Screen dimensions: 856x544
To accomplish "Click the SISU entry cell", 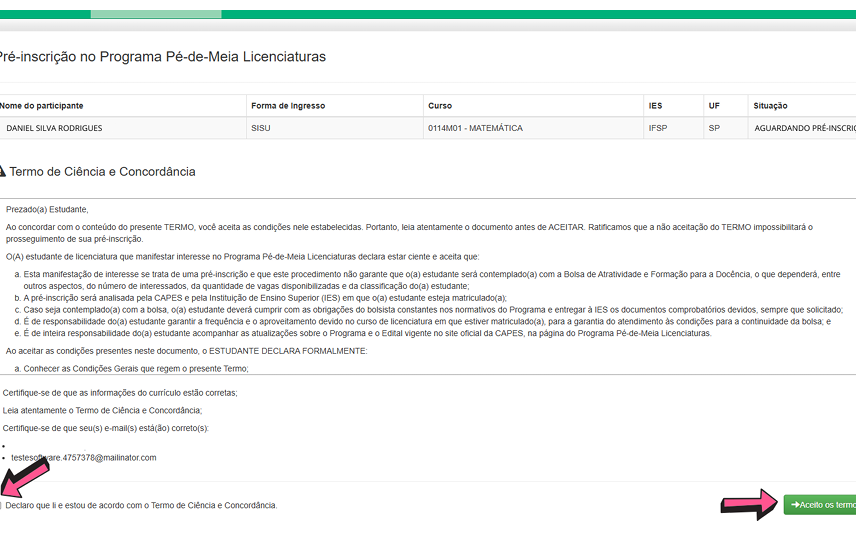I will pos(261,128).
